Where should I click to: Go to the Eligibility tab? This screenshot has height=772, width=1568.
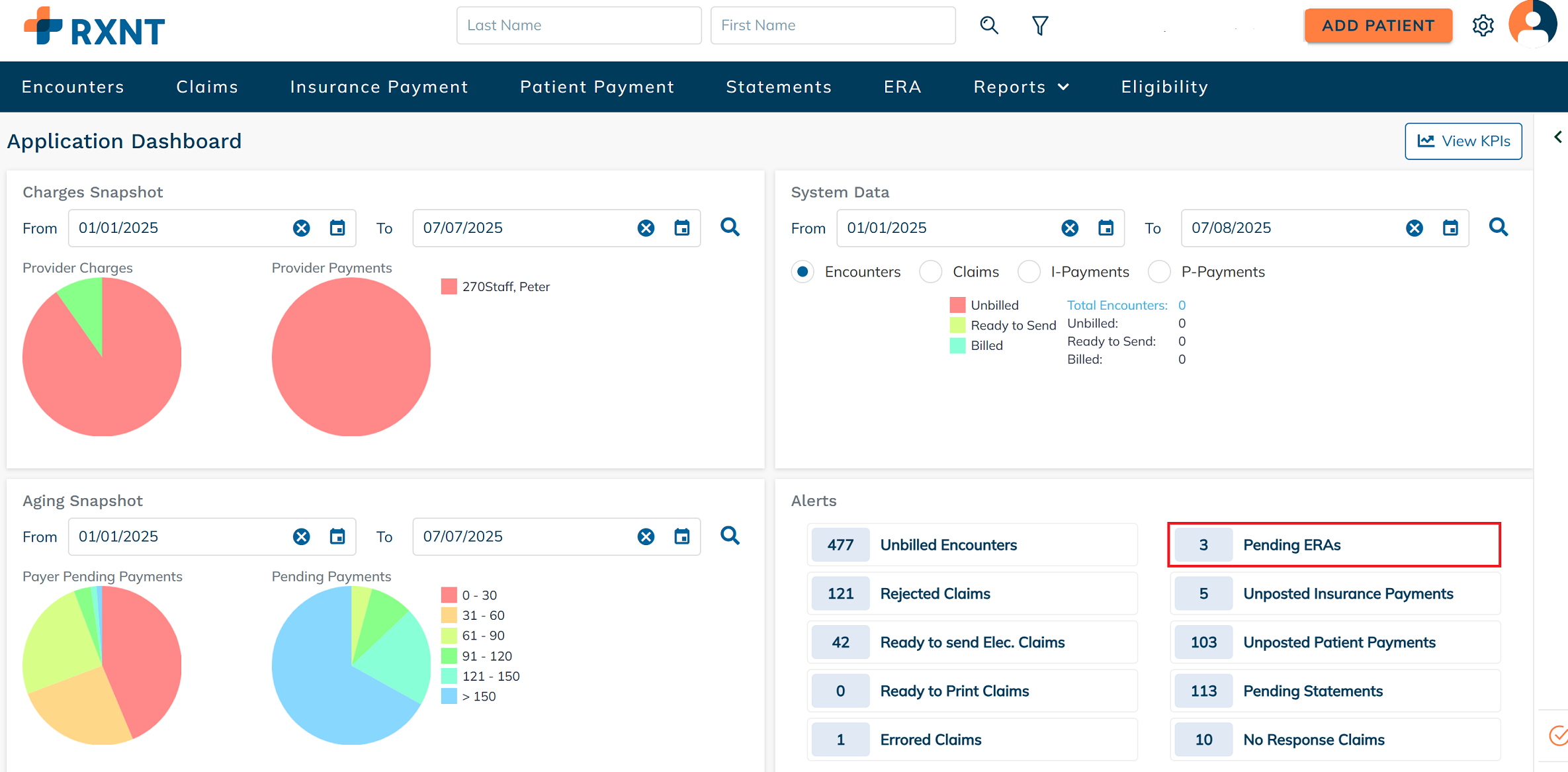1164,87
